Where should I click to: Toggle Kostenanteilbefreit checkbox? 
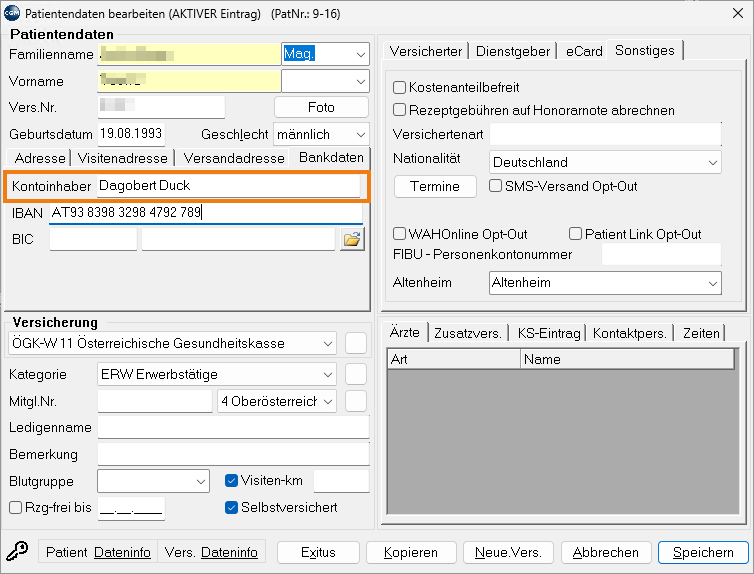399,87
